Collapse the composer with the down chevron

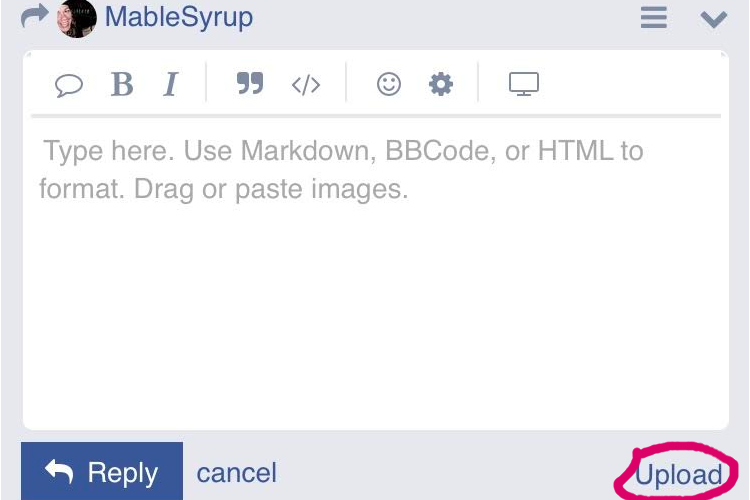tap(714, 20)
